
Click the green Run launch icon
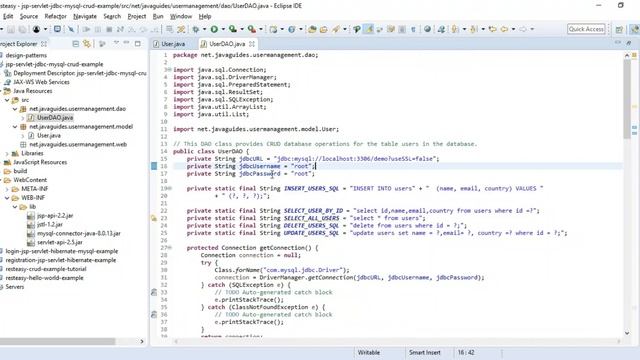click(214, 29)
